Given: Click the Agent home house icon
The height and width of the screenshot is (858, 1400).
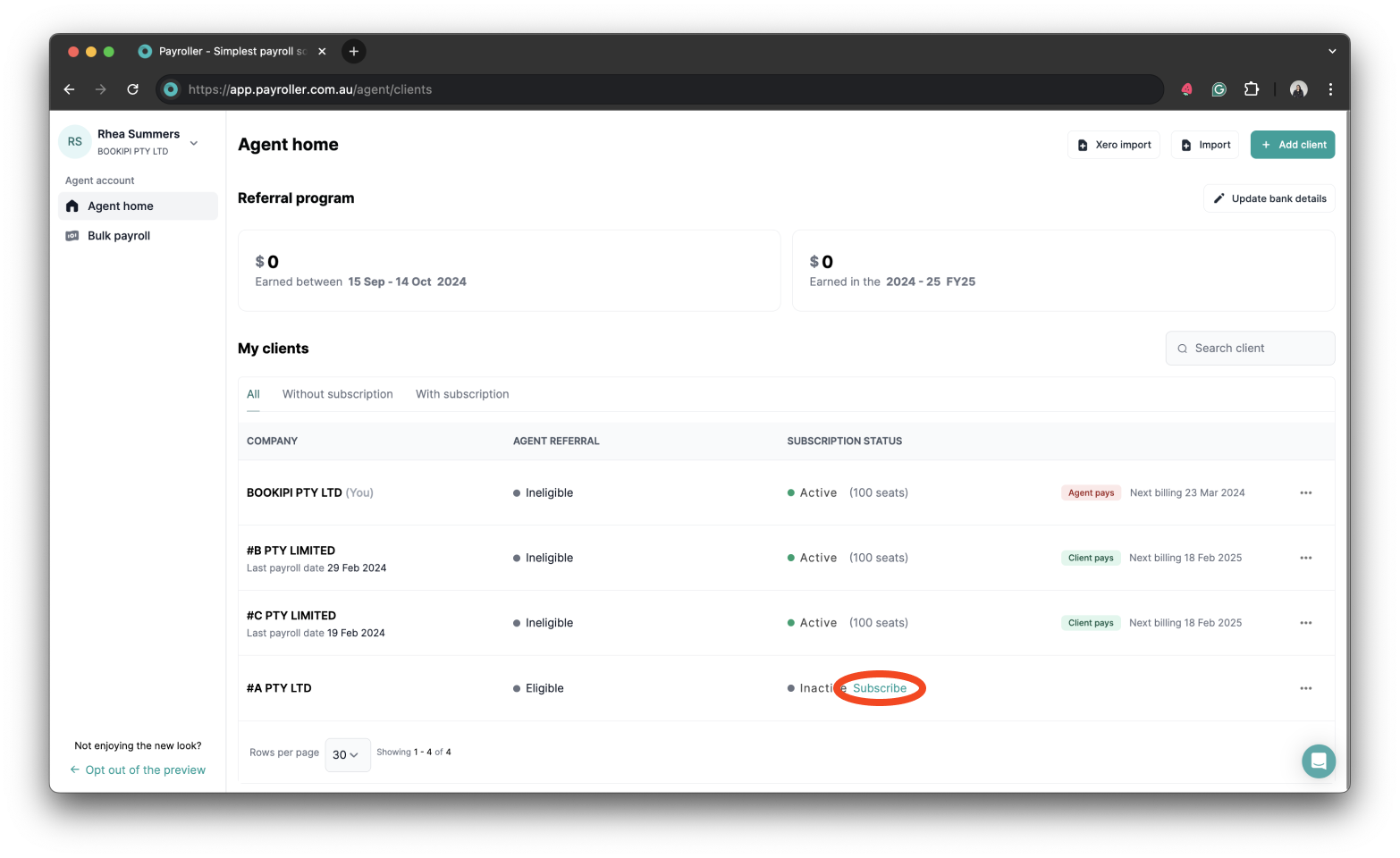Looking at the screenshot, I should pyautogui.click(x=72, y=206).
